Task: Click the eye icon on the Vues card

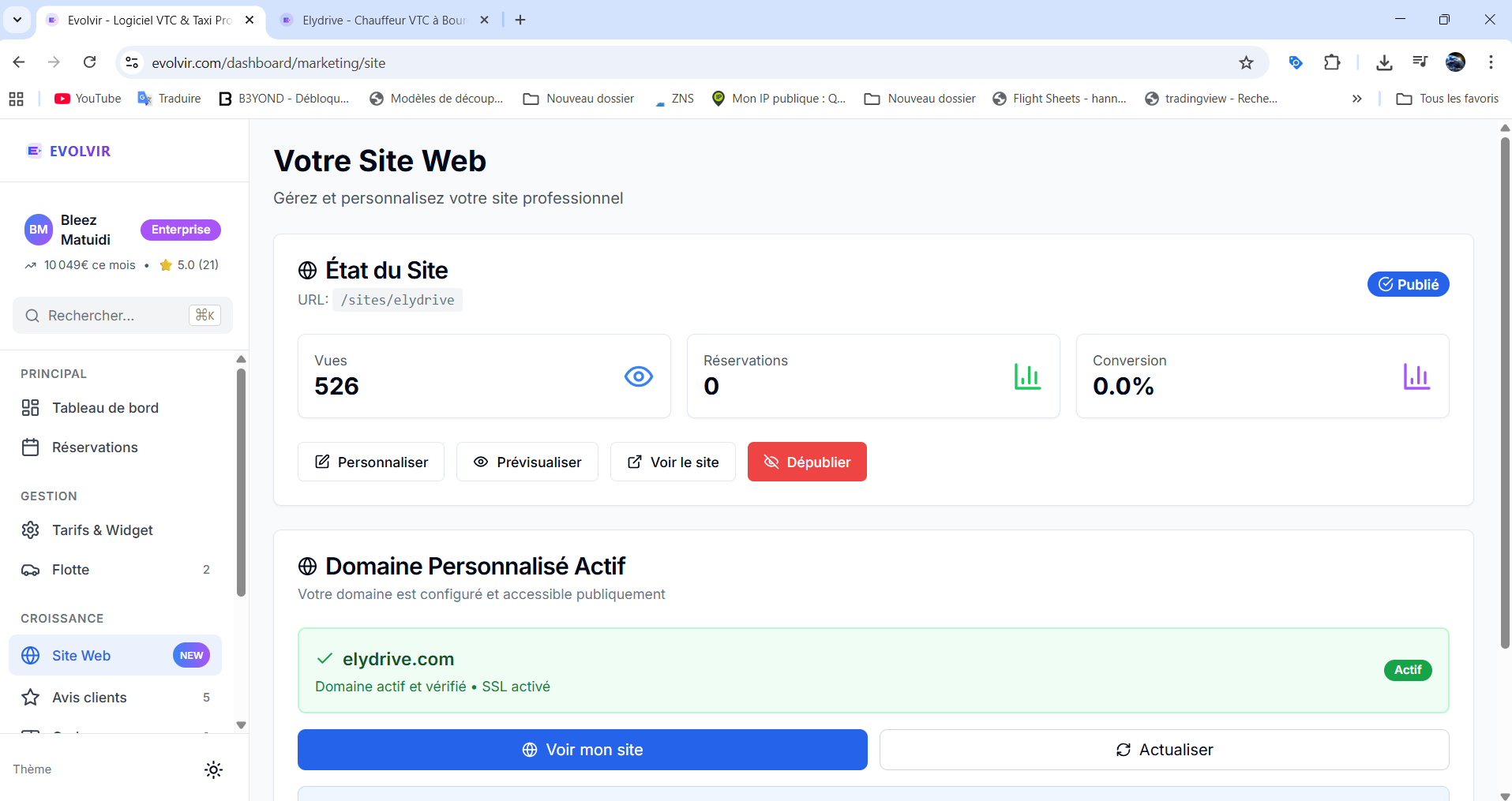Action: pyautogui.click(x=639, y=376)
